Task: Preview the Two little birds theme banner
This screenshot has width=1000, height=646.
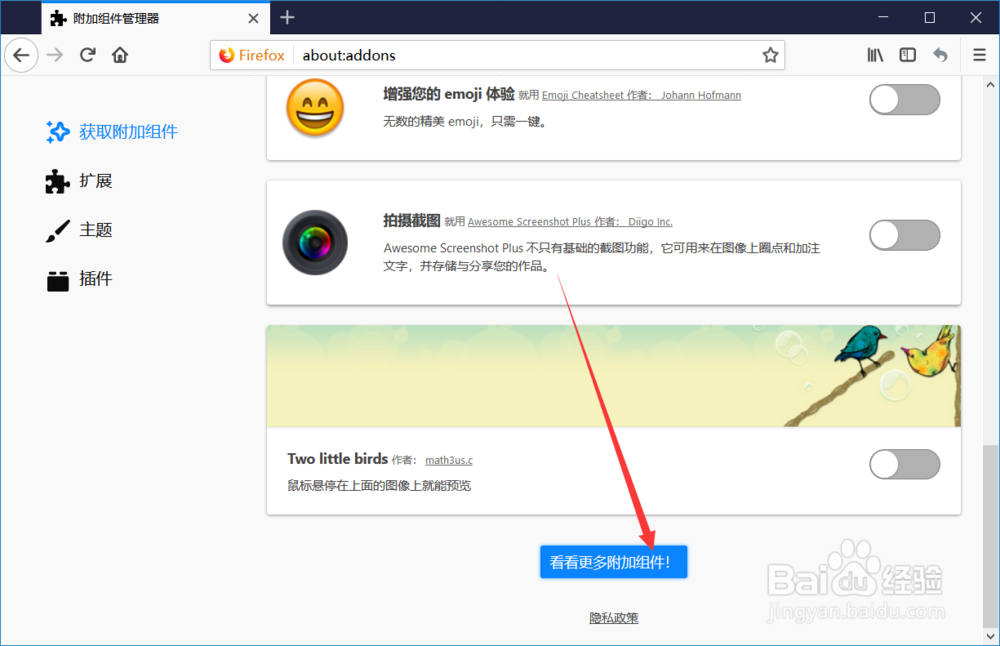Action: pos(614,376)
